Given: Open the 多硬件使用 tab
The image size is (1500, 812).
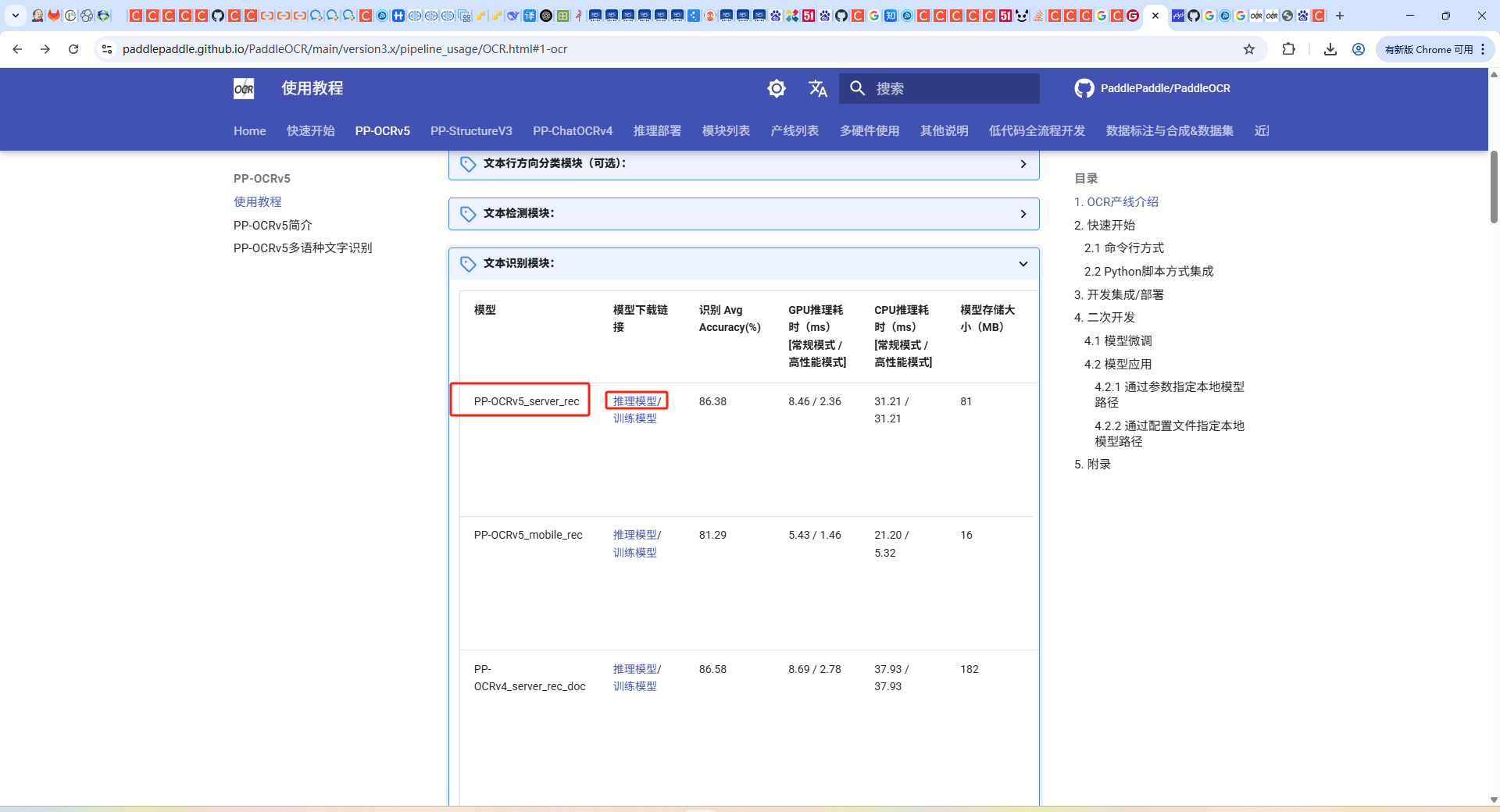Looking at the screenshot, I should (870, 130).
